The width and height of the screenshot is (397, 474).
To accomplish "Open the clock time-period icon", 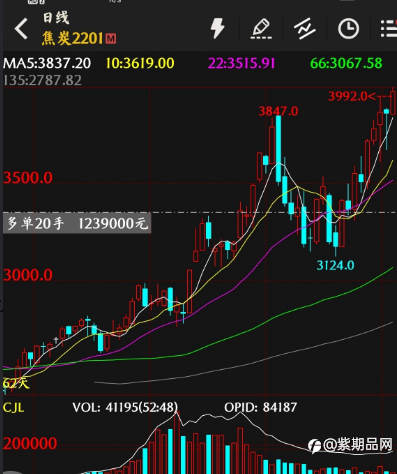I will [348, 29].
